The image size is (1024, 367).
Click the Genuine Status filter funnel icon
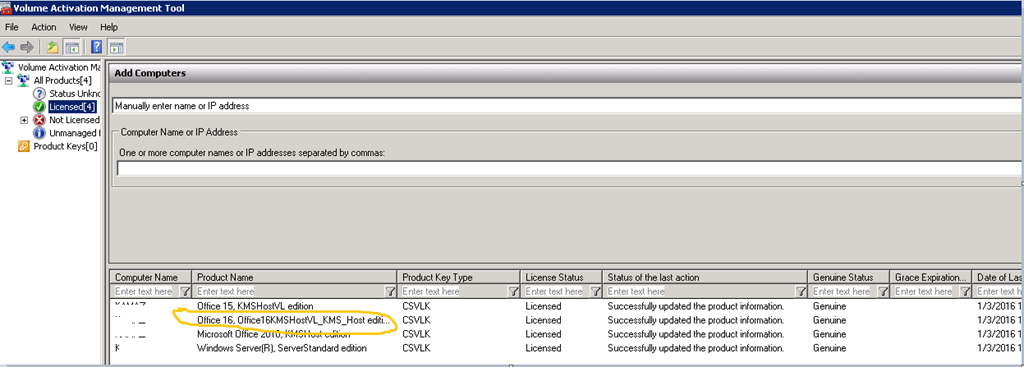(x=883, y=291)
